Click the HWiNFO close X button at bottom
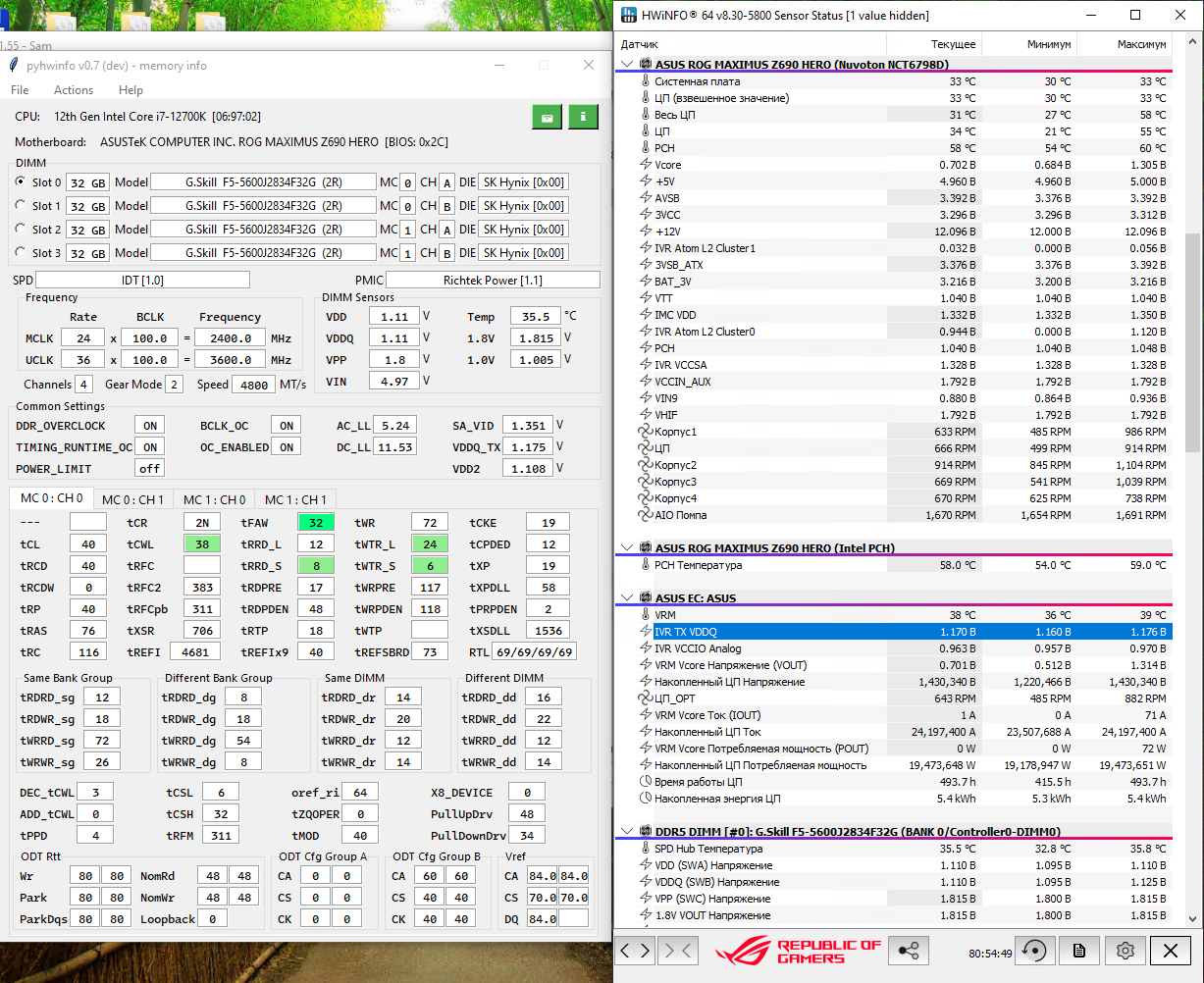The width and height of the screenshot is (1204, 983). click(1171, 950)
